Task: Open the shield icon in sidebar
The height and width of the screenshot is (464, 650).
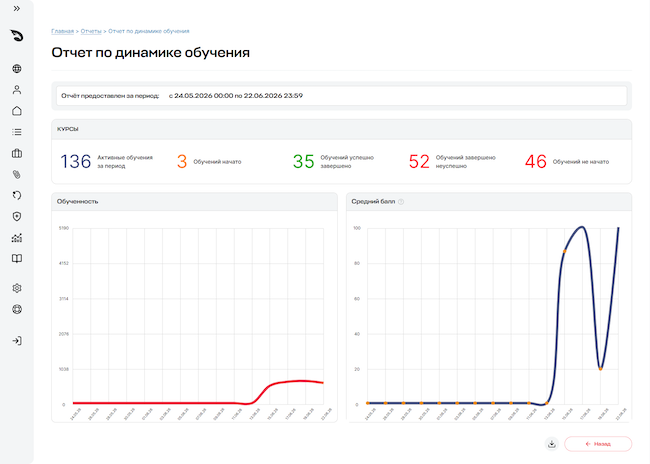Action: pos(17,216)
